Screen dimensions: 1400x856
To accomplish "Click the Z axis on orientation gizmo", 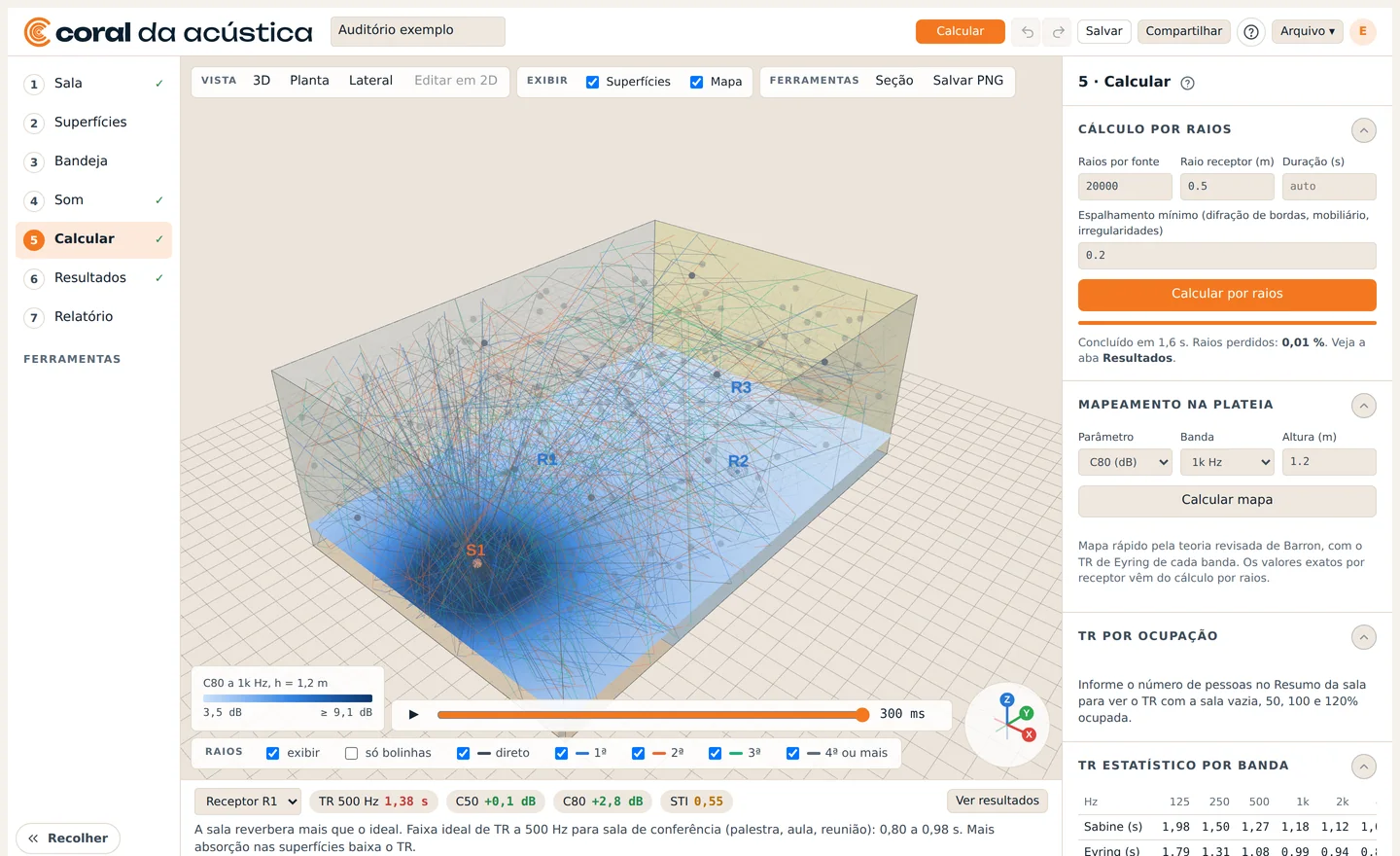I will [1007, 699].
